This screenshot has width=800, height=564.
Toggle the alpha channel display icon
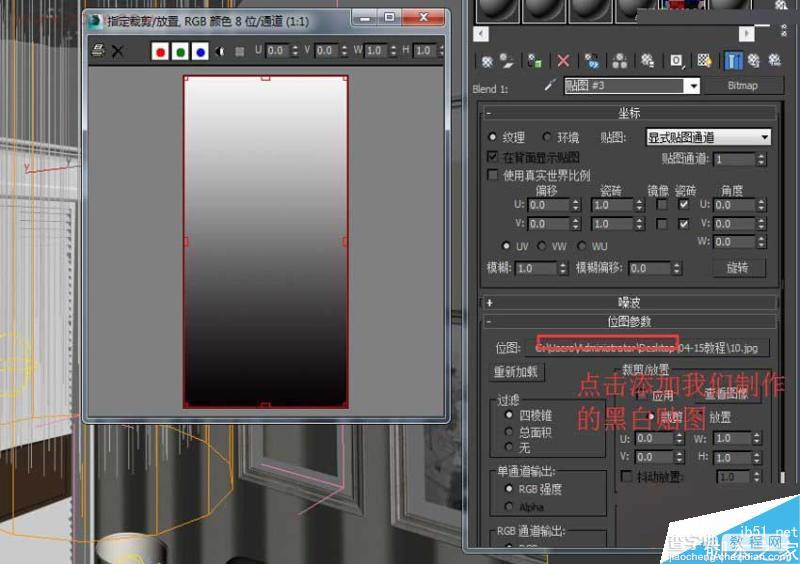tap(220, 51)
